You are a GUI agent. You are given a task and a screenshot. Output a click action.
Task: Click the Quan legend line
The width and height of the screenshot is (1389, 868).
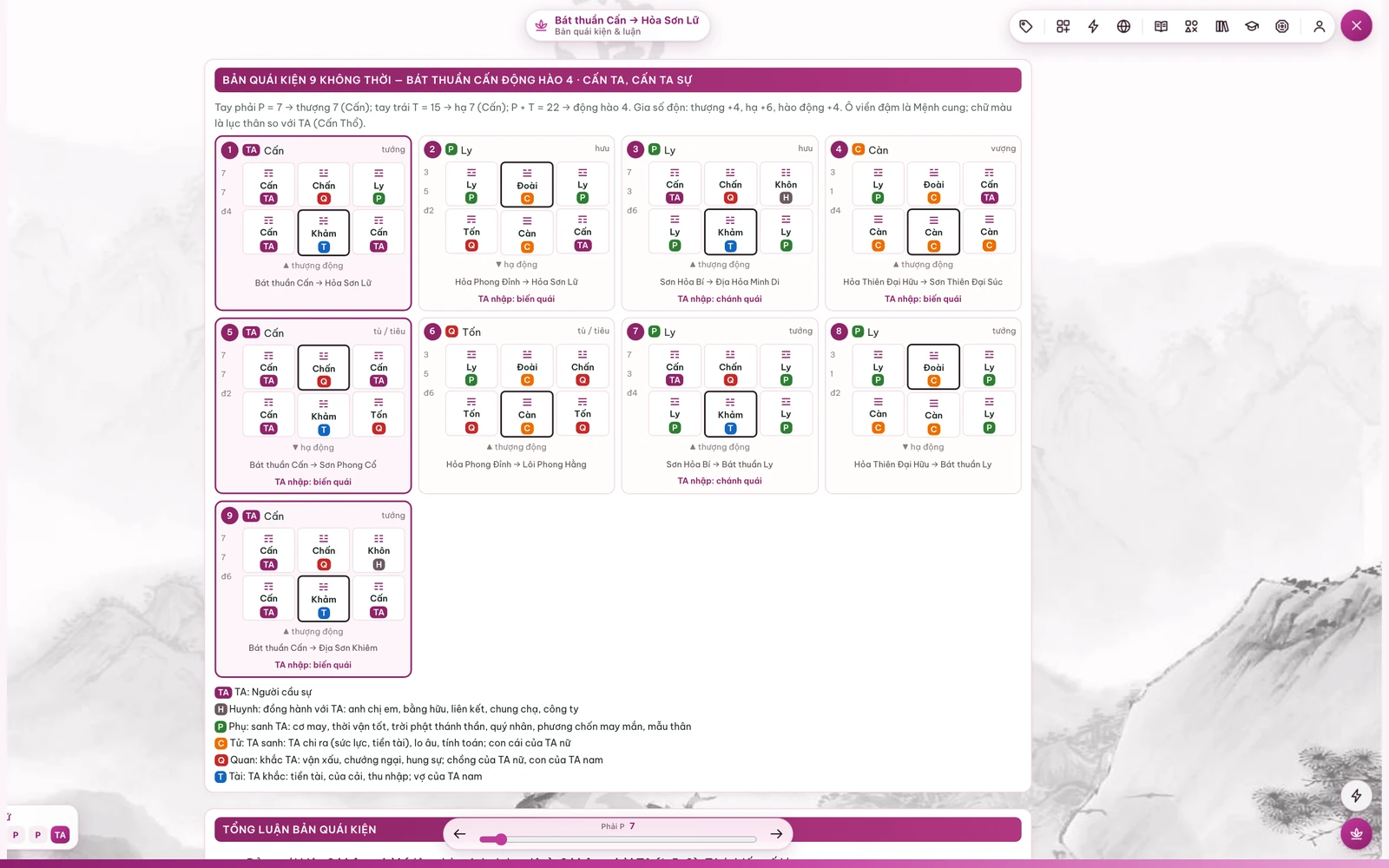tap(409, 760)
